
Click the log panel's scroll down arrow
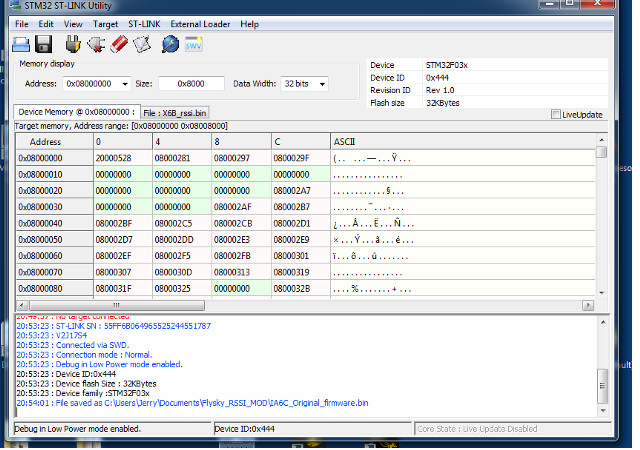(603, 411)
